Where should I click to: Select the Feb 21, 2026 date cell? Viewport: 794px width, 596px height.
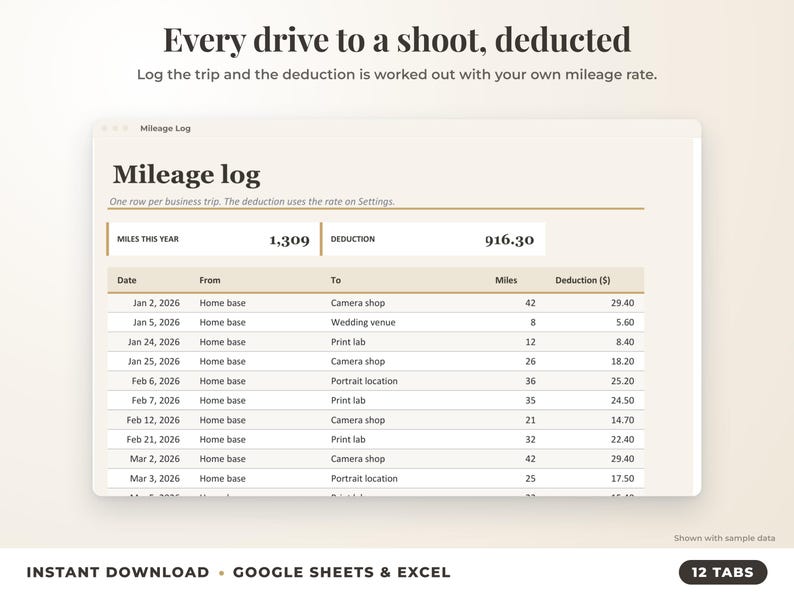153,439
